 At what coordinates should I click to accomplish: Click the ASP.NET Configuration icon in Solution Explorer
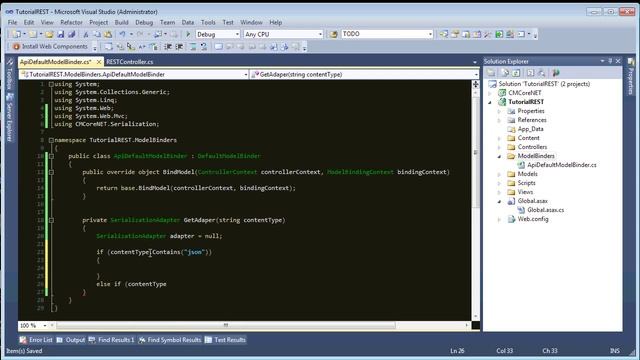click(x=555, y=73)
